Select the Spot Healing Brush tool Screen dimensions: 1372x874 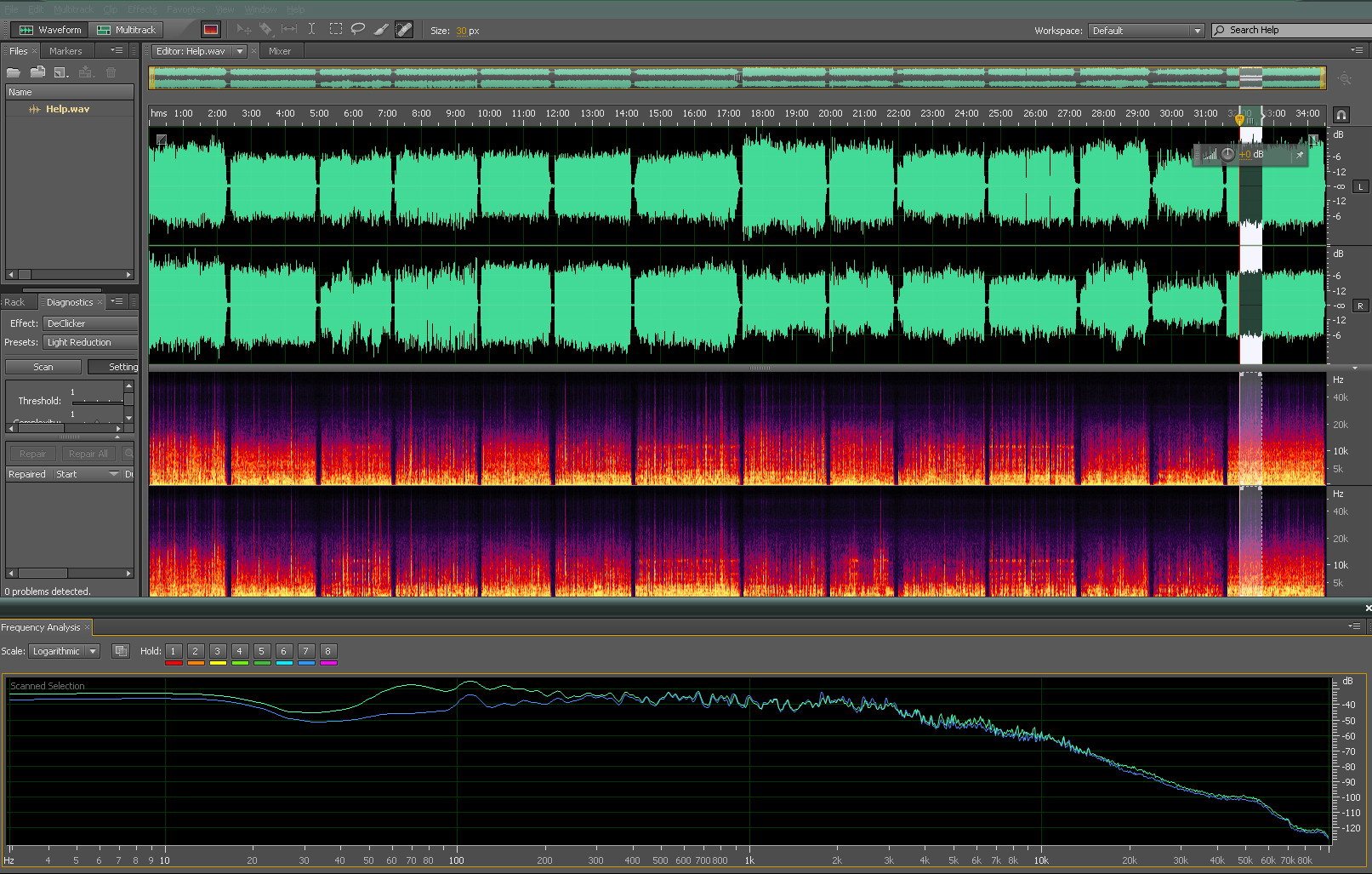pyautogui.click(x=404, y=30)
